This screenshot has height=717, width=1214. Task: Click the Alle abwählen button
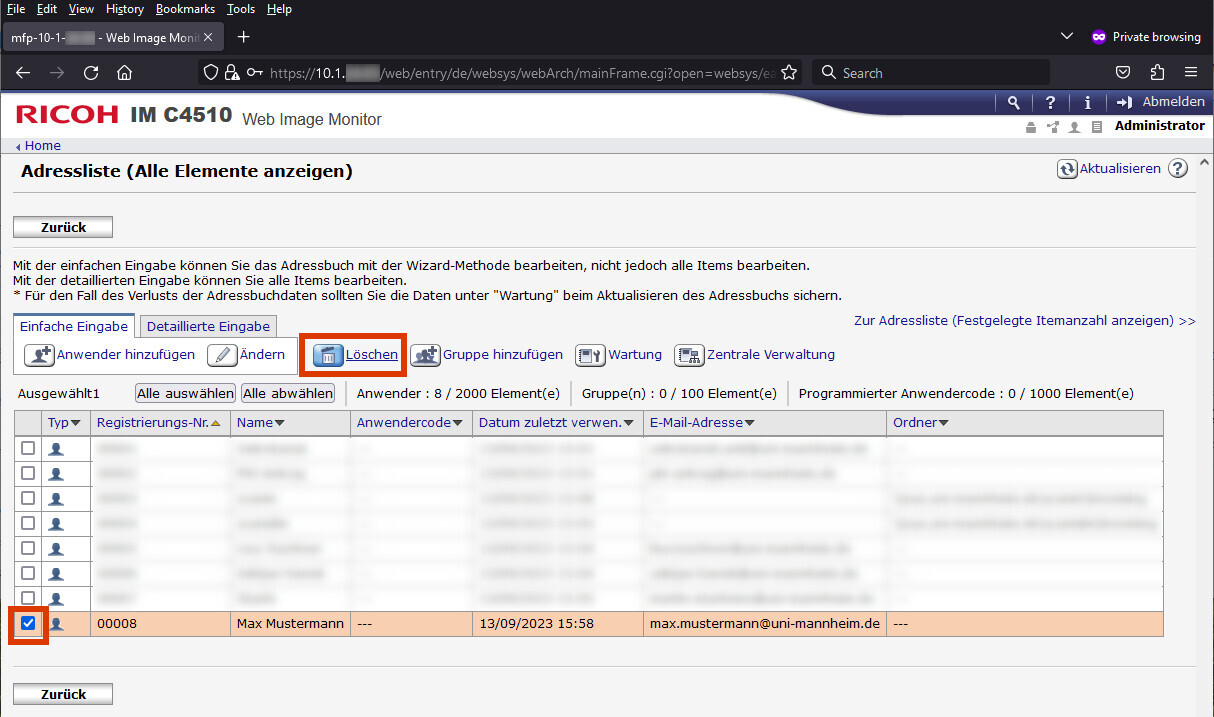pos(288,393)
